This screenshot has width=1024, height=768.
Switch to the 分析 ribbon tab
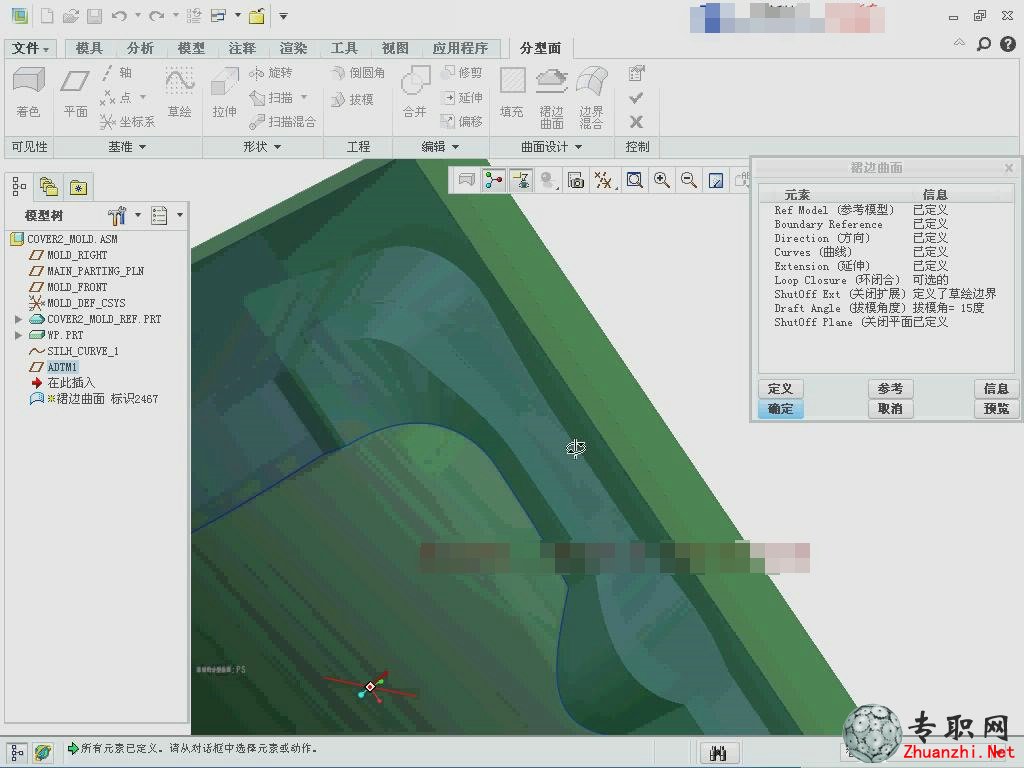click(x=140, y=48)
